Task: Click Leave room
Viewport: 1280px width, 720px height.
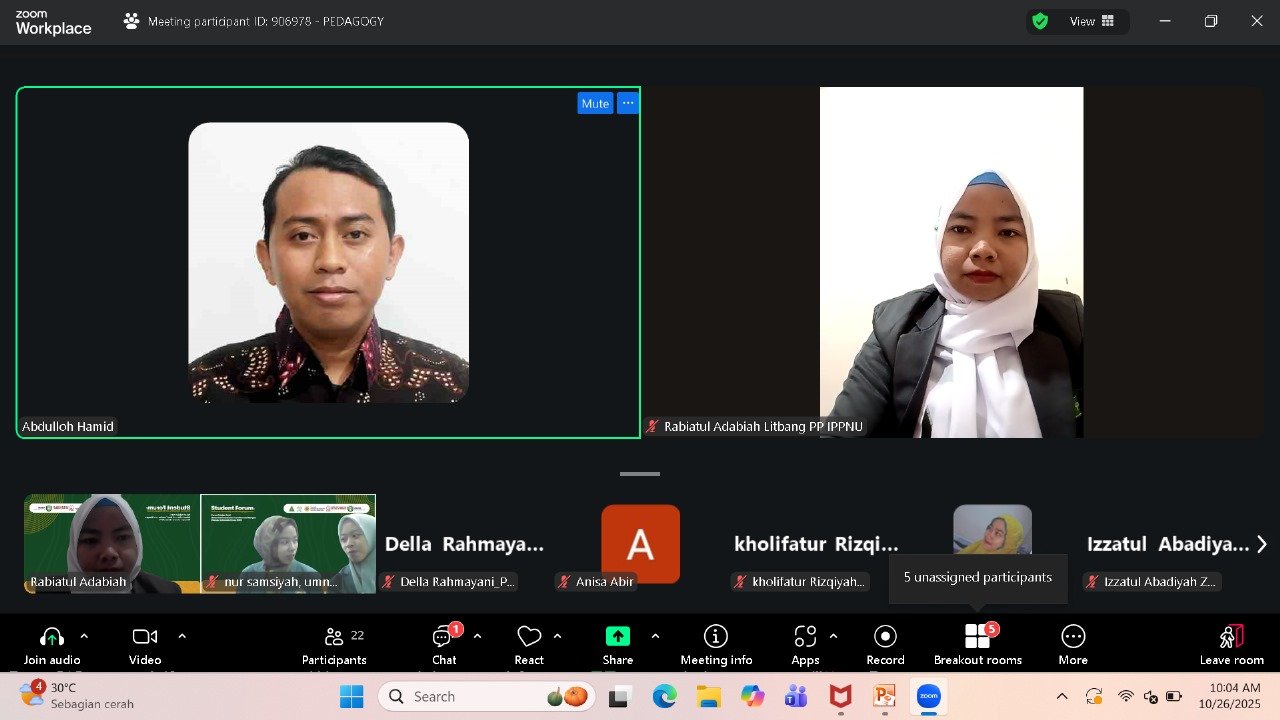Action: [1231, 644]
